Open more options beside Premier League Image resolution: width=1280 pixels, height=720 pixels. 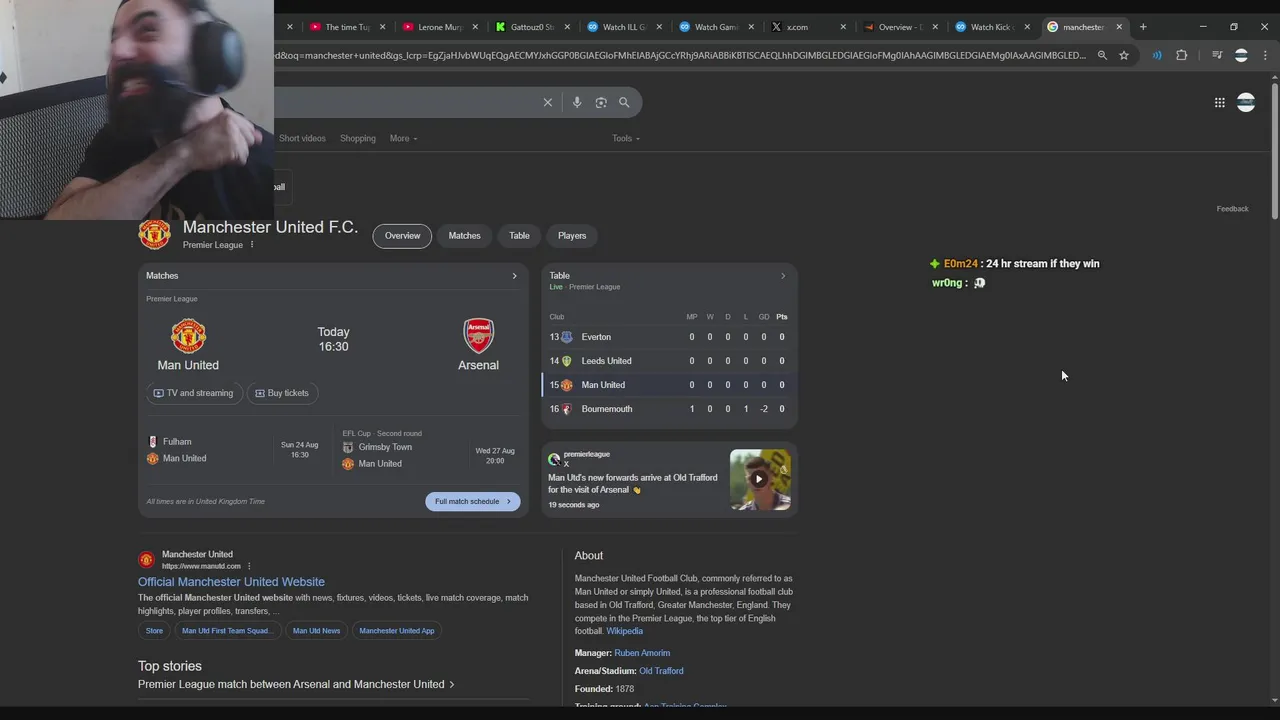click(252, 245)
